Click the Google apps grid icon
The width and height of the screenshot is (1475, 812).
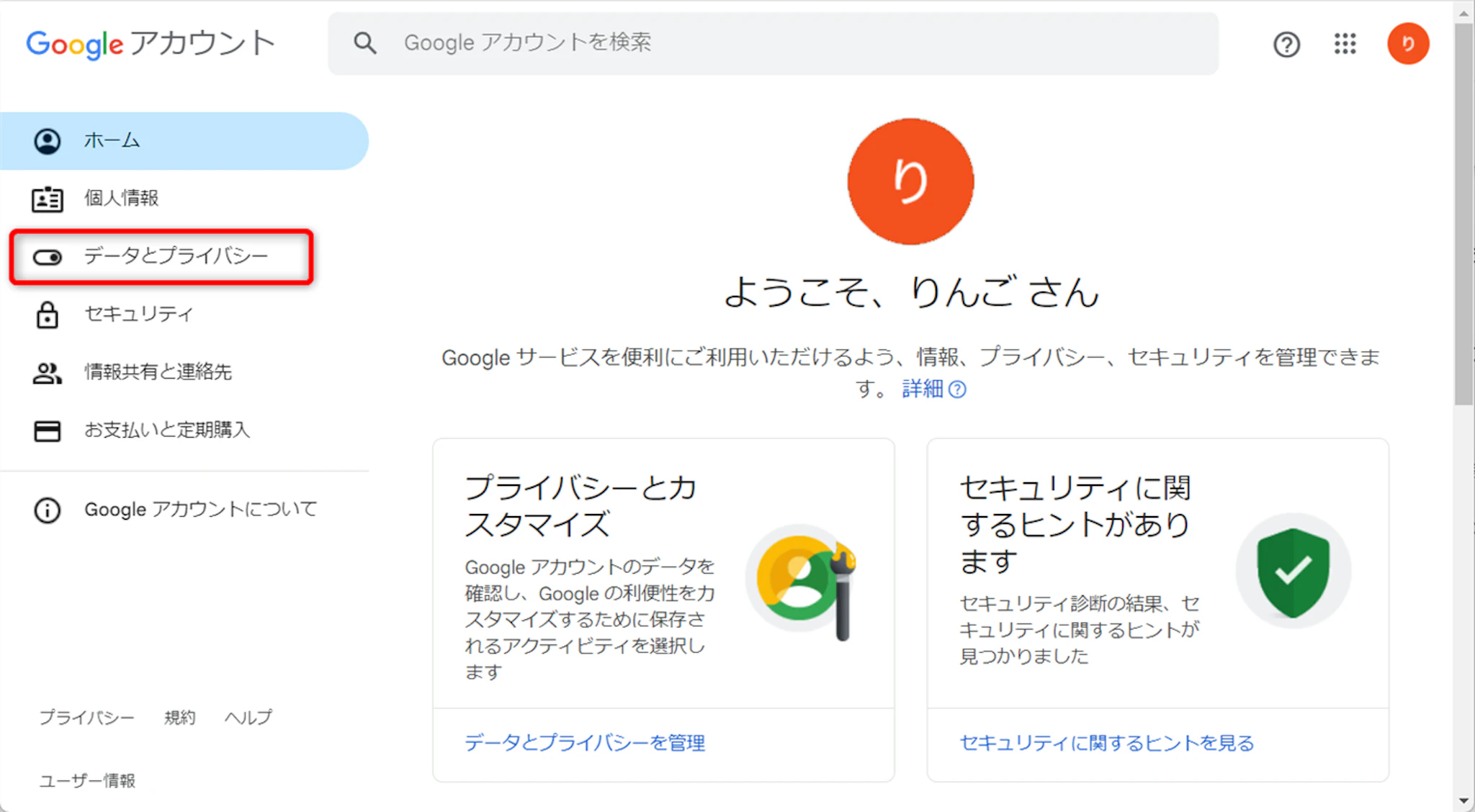(x=1345, y=44)
